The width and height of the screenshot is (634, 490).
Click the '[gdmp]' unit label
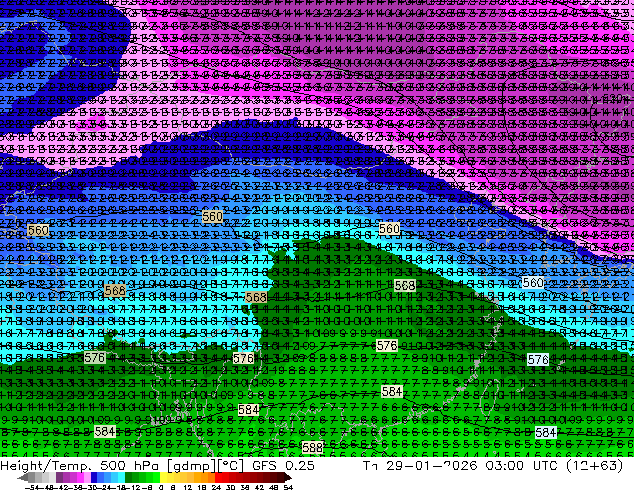click(x=192, y=466)
